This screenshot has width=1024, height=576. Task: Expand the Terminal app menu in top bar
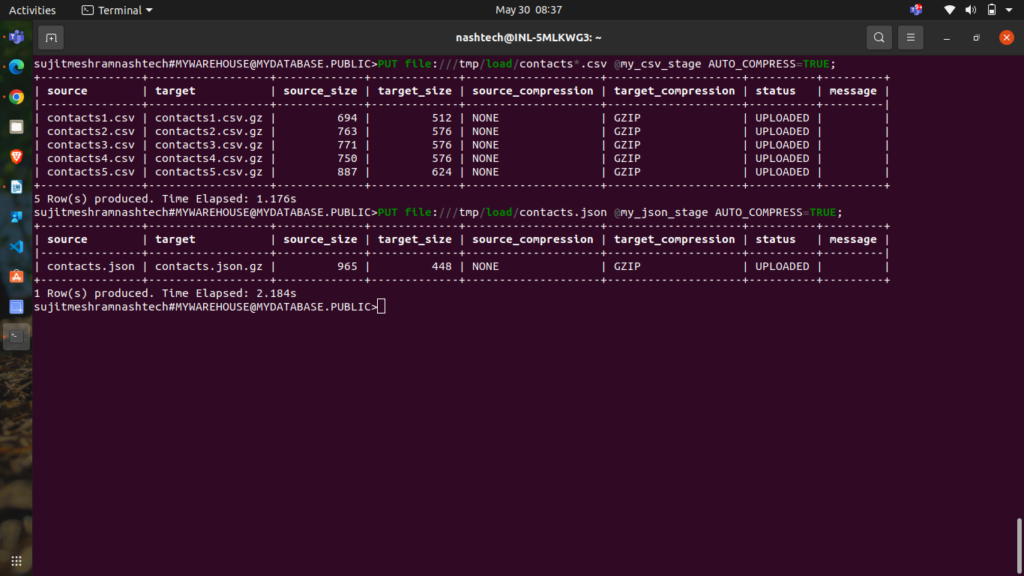pos(117,10)
